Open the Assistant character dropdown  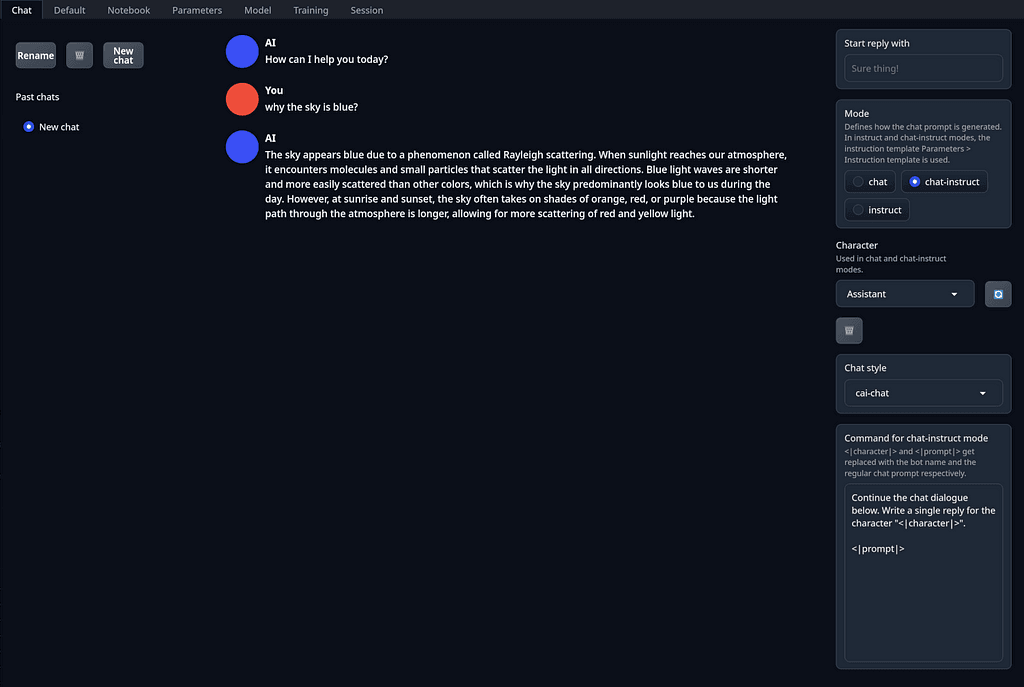pos(904,294)
